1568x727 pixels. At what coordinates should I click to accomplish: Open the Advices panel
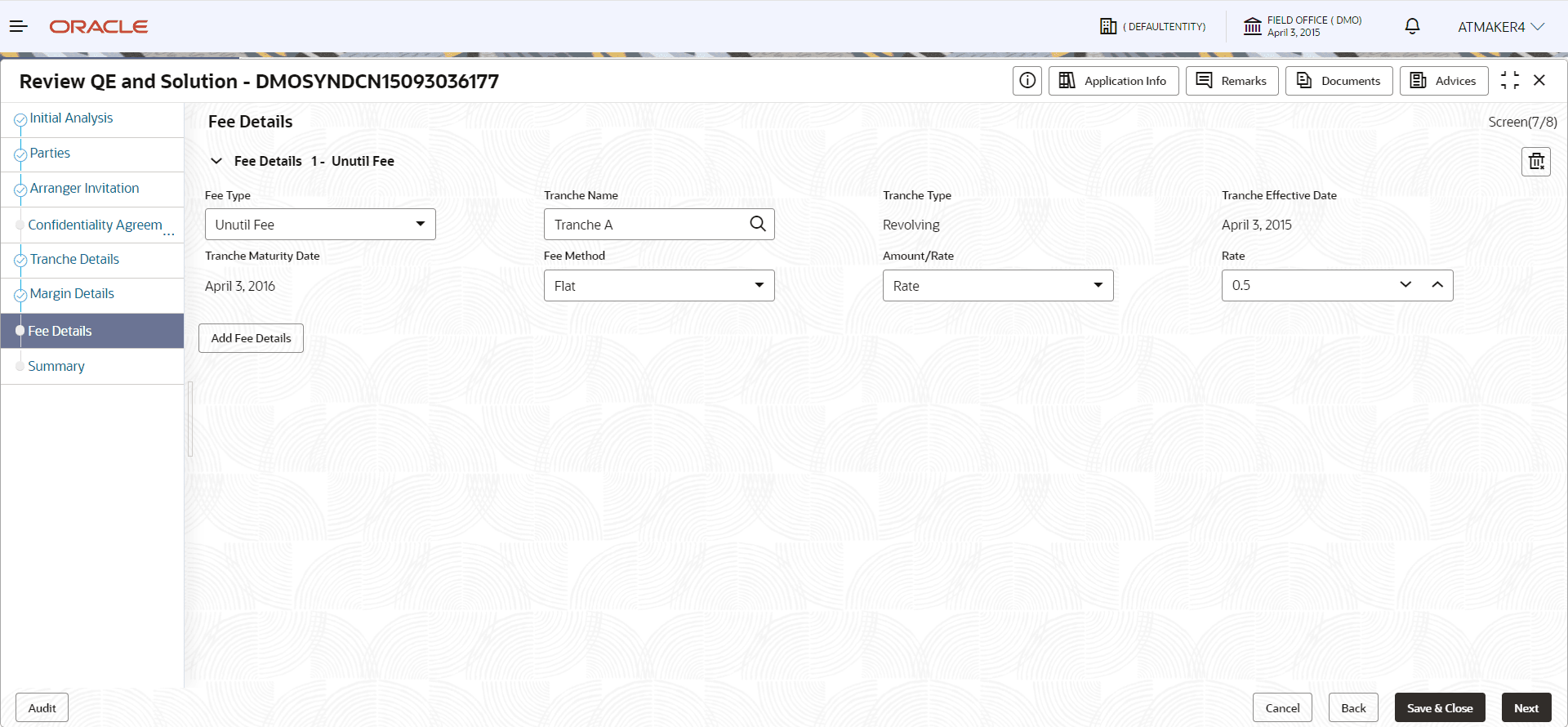[1444, 81]
